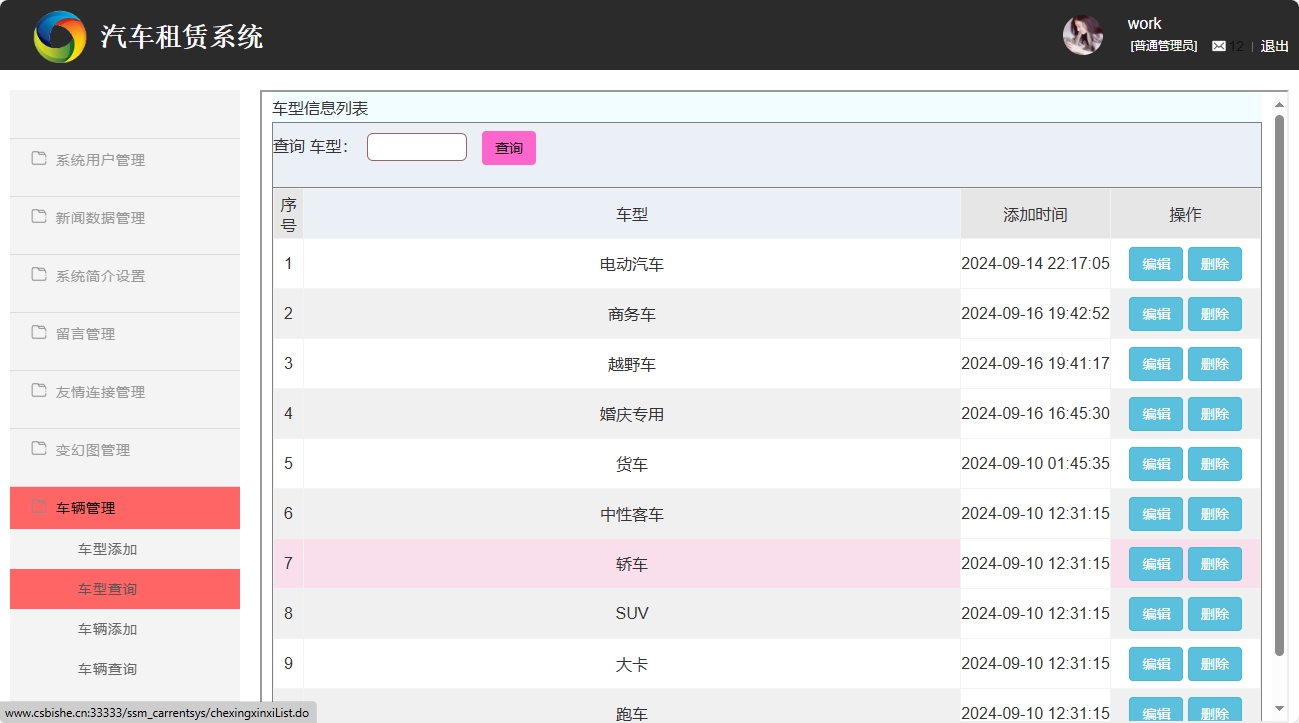Open the 车辆查询 submenu item
The height and width of the screenshot is (723, 1299).
click(107, 669)
